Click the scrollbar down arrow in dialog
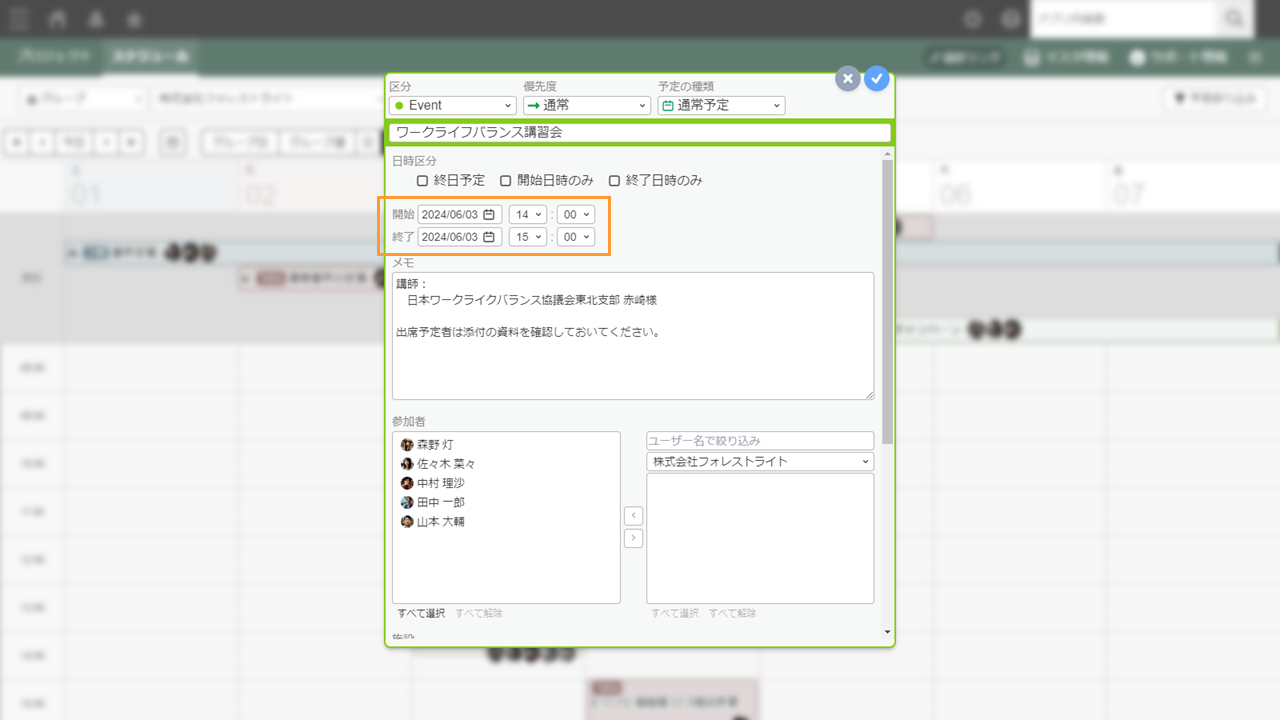1280x720 pixels. (888, 632)
